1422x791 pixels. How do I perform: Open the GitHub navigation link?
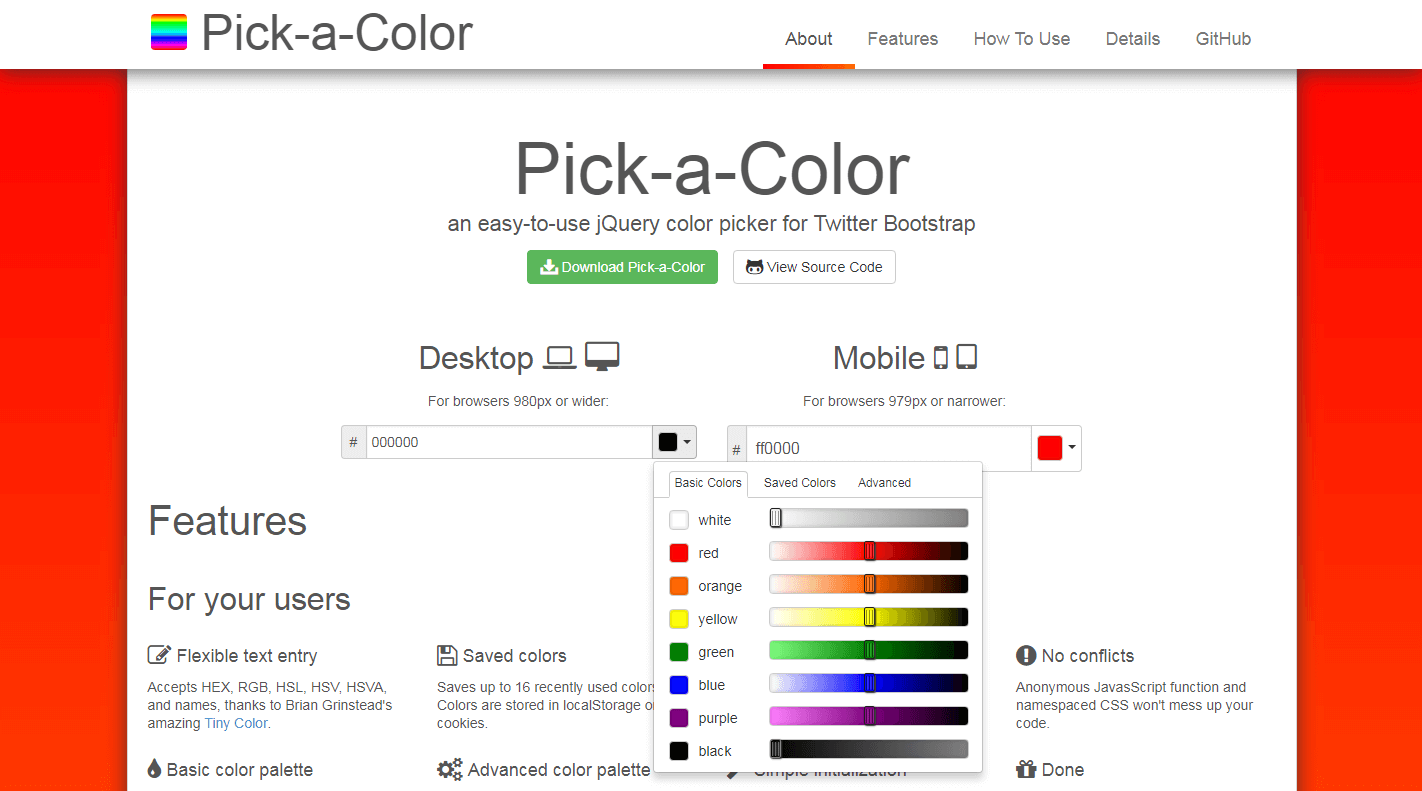(x=1223, y=39)
